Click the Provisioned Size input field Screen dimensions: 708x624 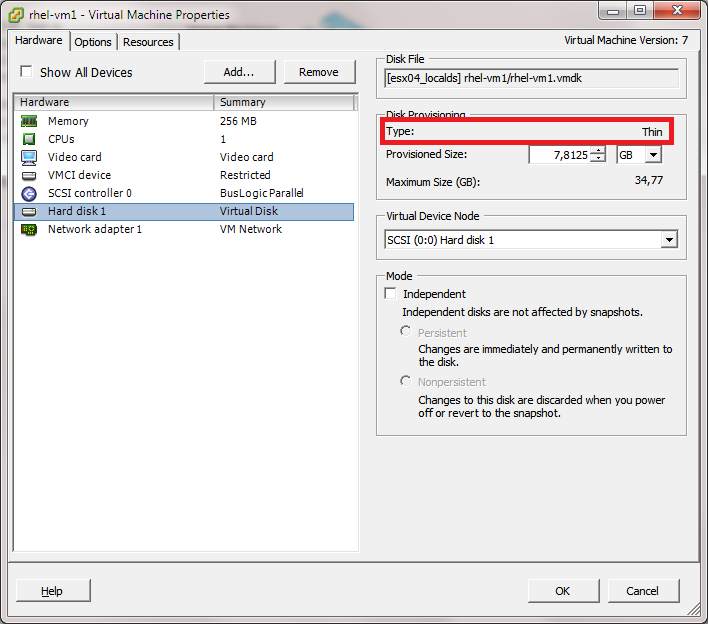559,155
